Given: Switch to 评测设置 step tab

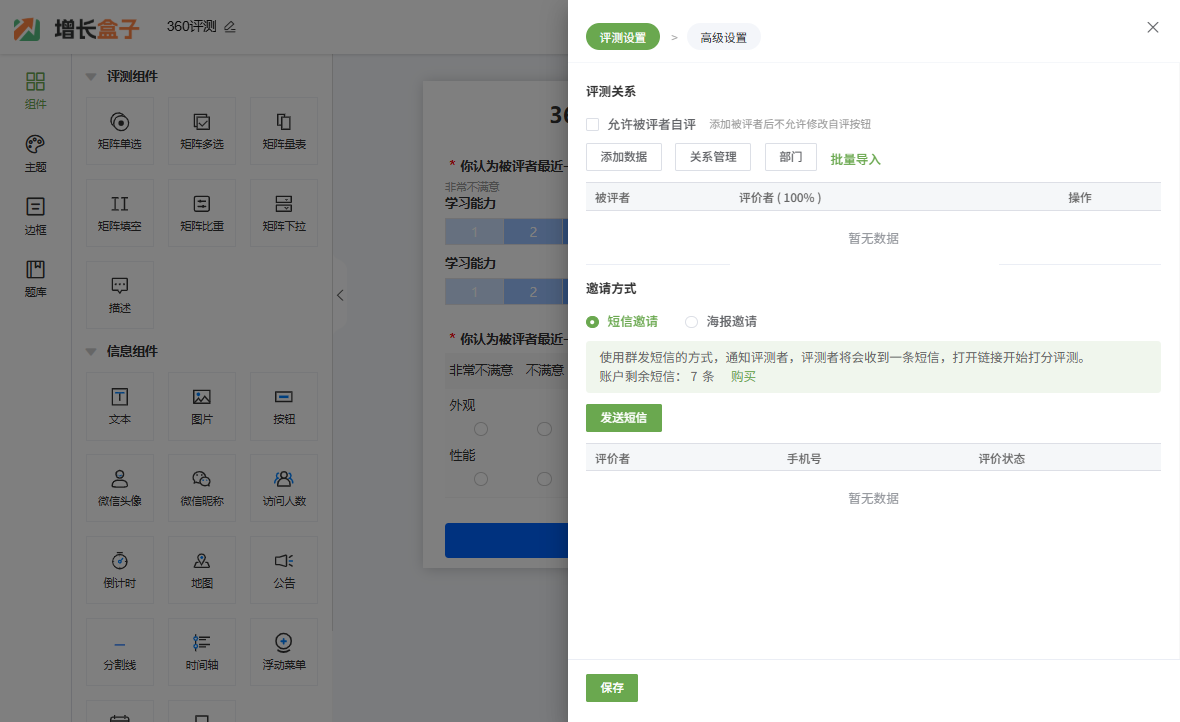Looking at the screenshot, I should pos(622,37).
